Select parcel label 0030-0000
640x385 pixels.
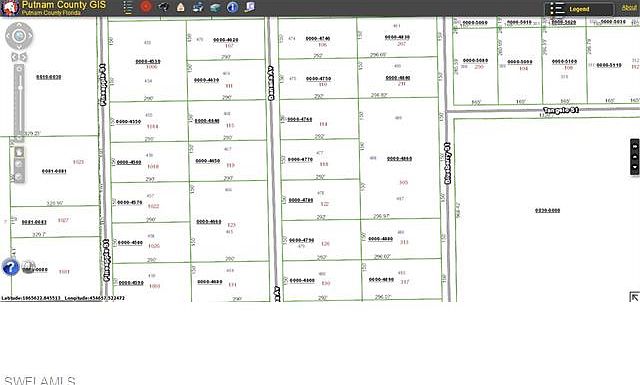pos(547,211)
